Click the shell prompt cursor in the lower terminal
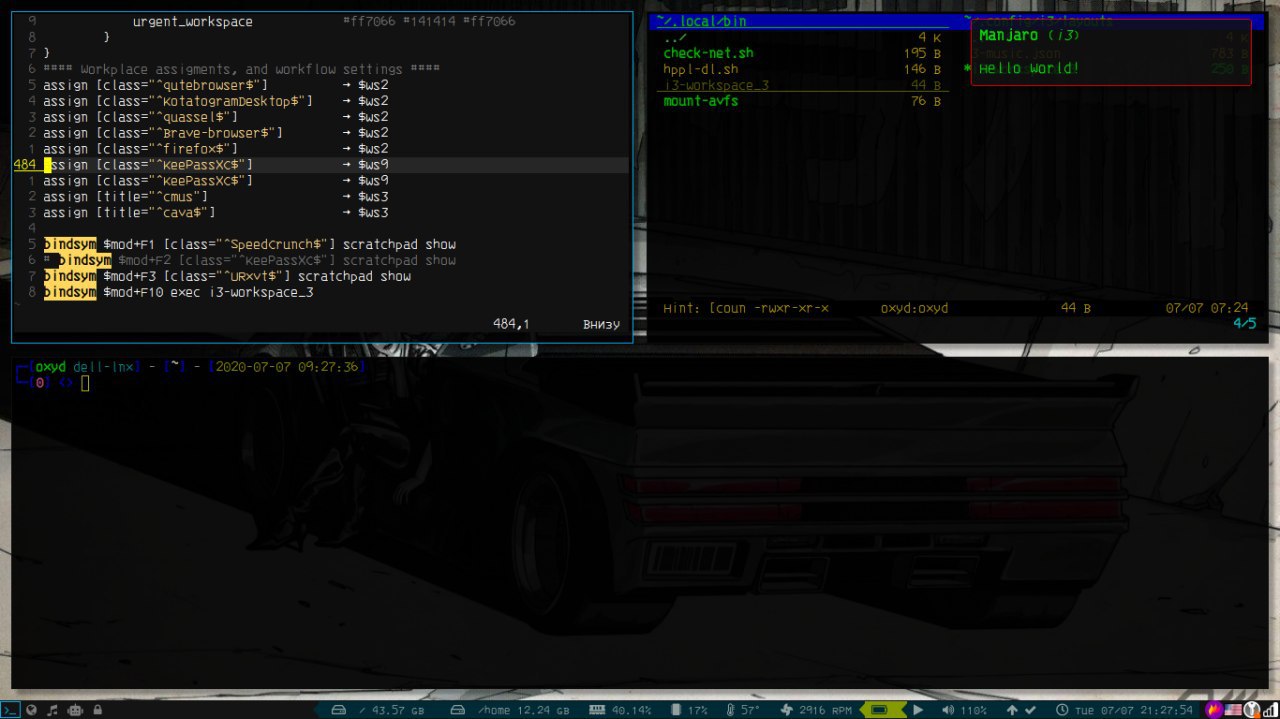 click(86, 383)
